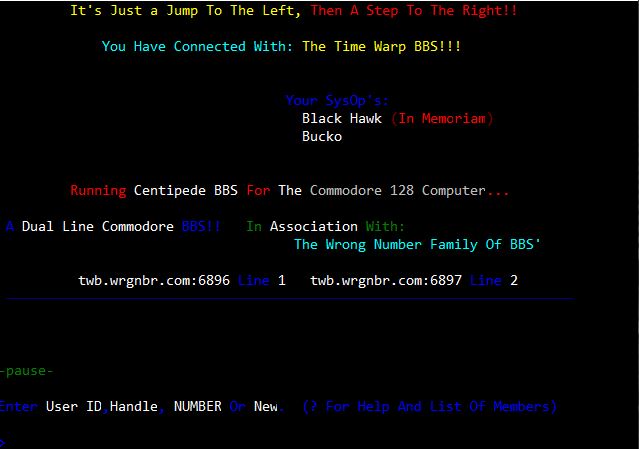Click 'The Time Warp BBS!!!' title
The image size is (639, 449).
381,46
